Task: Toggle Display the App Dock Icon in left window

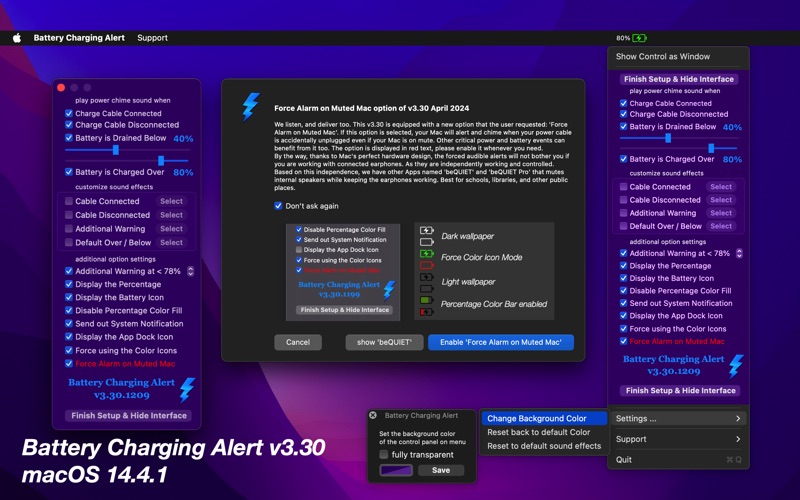Action: click(69, 337)
